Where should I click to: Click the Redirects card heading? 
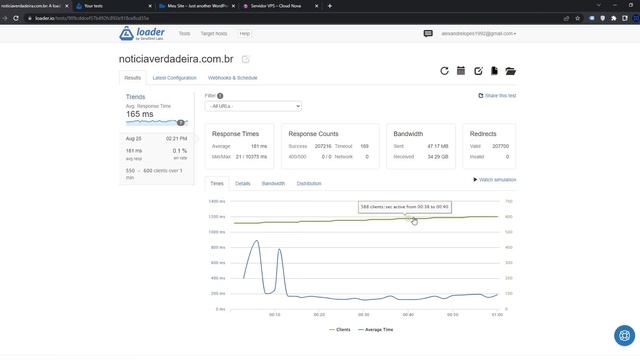[483, 134]
